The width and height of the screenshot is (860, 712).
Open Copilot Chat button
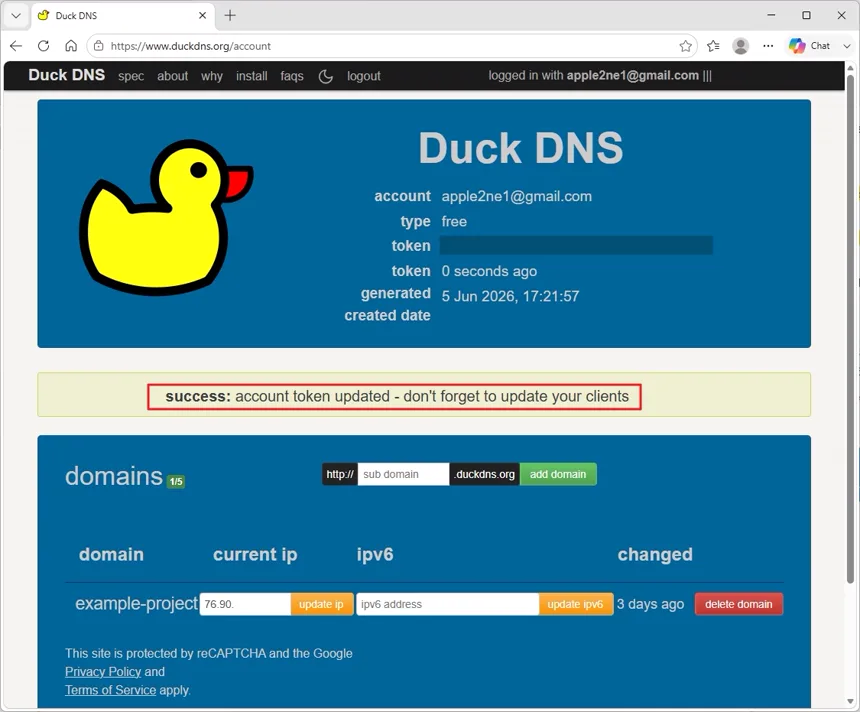point(810,46)
